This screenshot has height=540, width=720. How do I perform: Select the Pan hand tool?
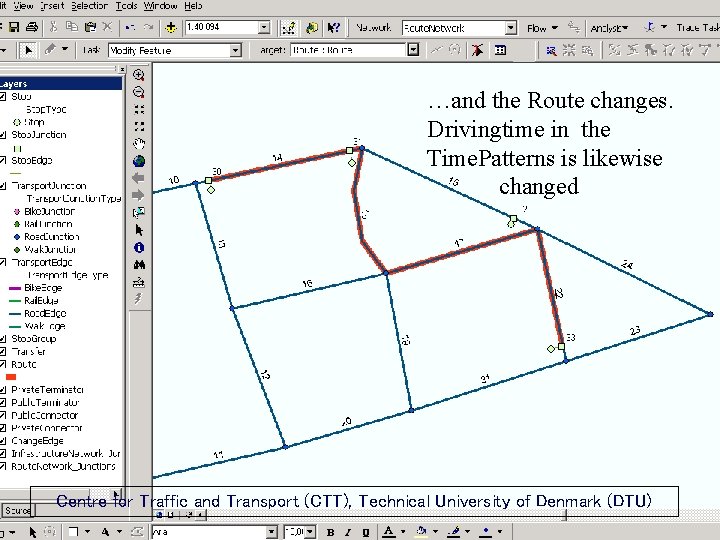(x=139, y=144)
